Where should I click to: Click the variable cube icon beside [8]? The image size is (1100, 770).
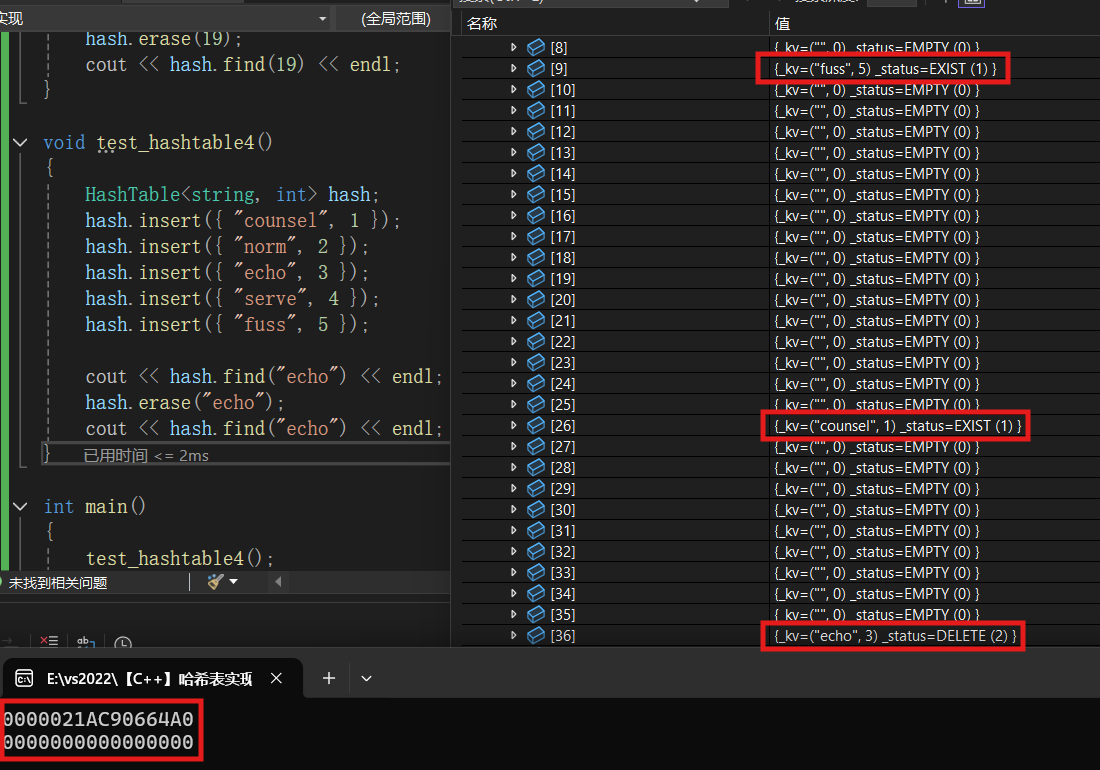click(x=536, y=47)
